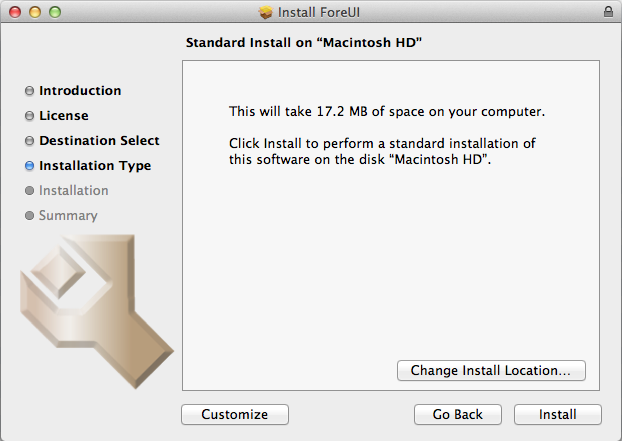Click the Install button
622x441 pixels.
click(x=558, y=414)
